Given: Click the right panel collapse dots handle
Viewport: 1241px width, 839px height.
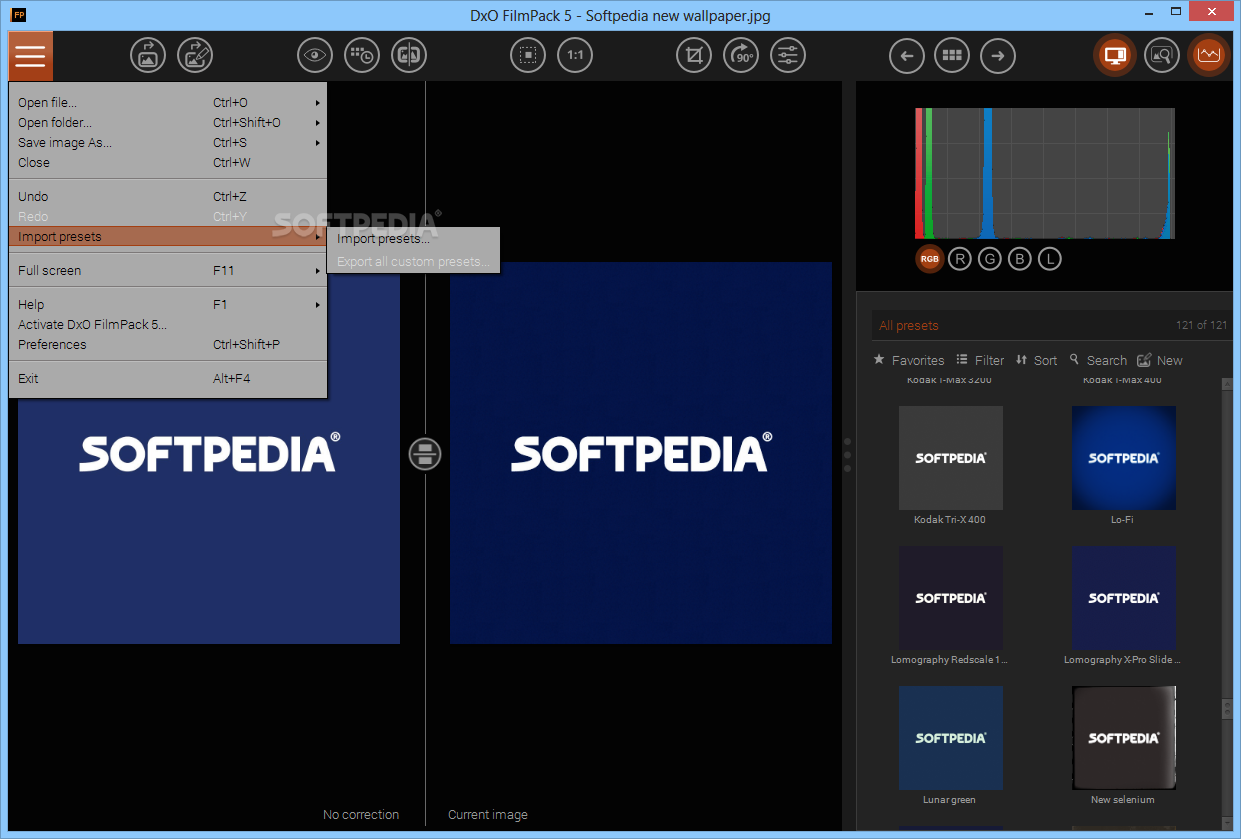Looking at the screenshot, I should 848,454.
